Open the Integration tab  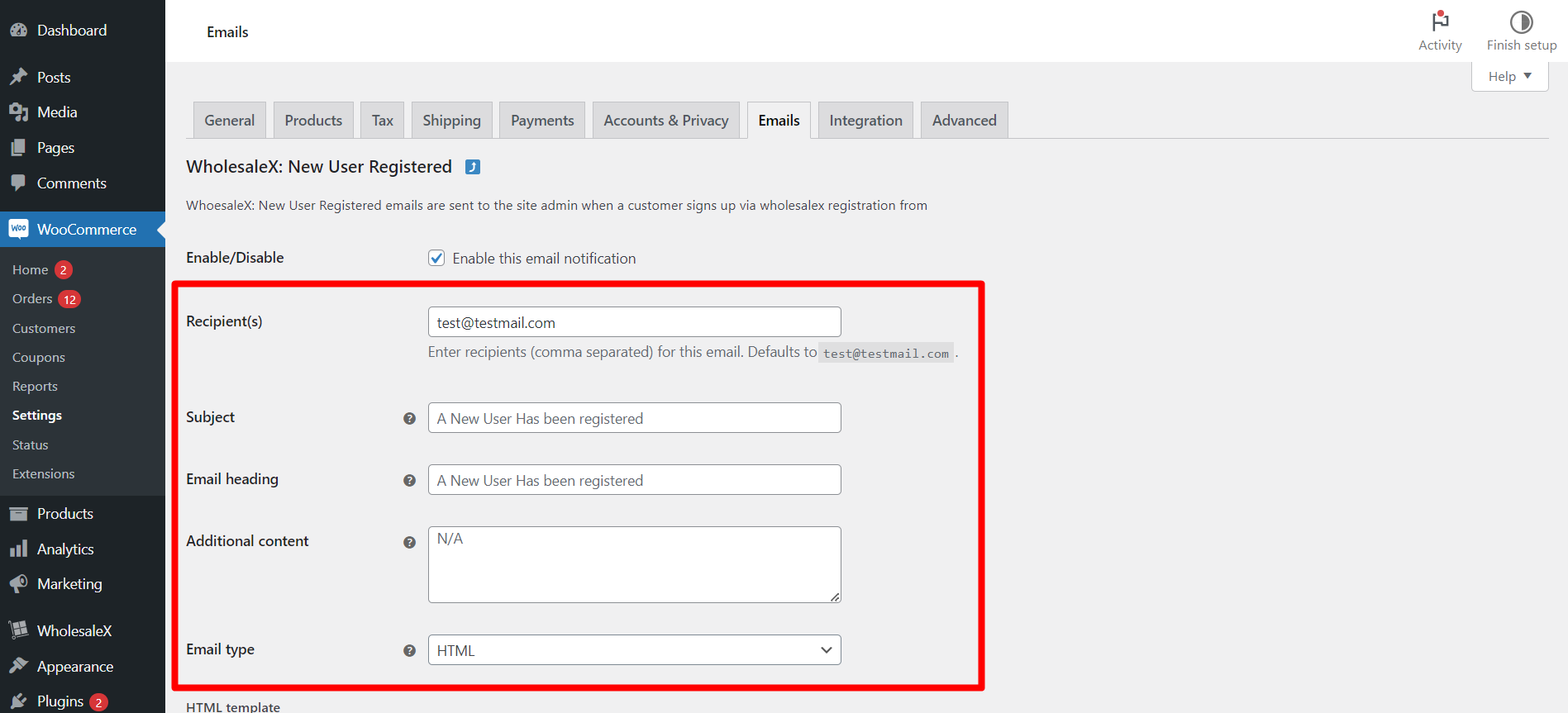click(865, 121)
